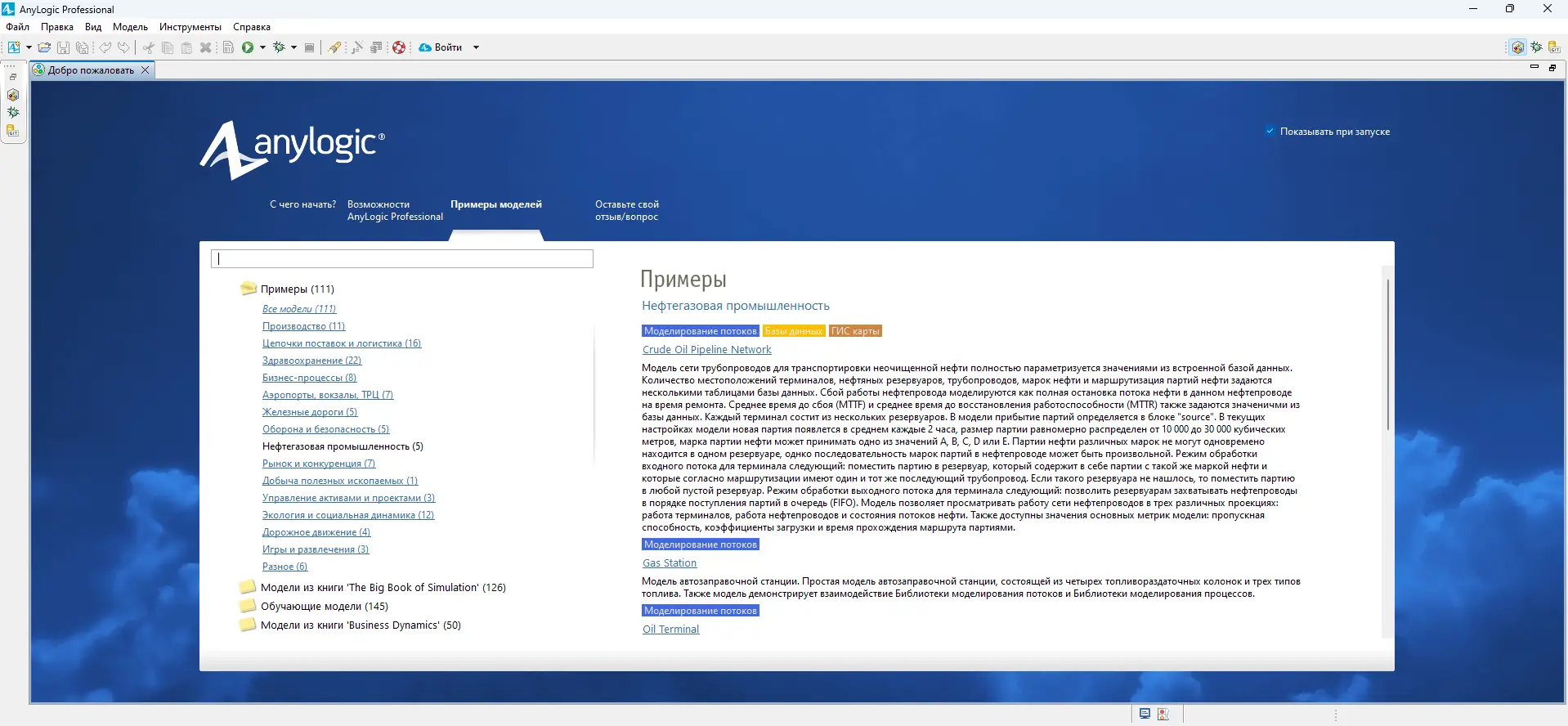1568x726 pixels.
Task: Click the Save floppy disk icon
Action: click(x=63, y=47)
